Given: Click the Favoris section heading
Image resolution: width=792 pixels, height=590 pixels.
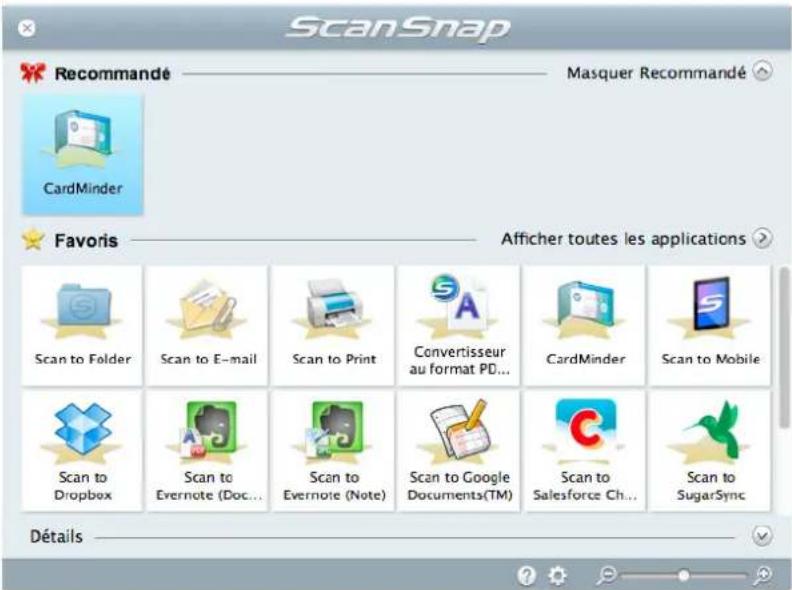Looking at the screenshot, I should point(86,240).
